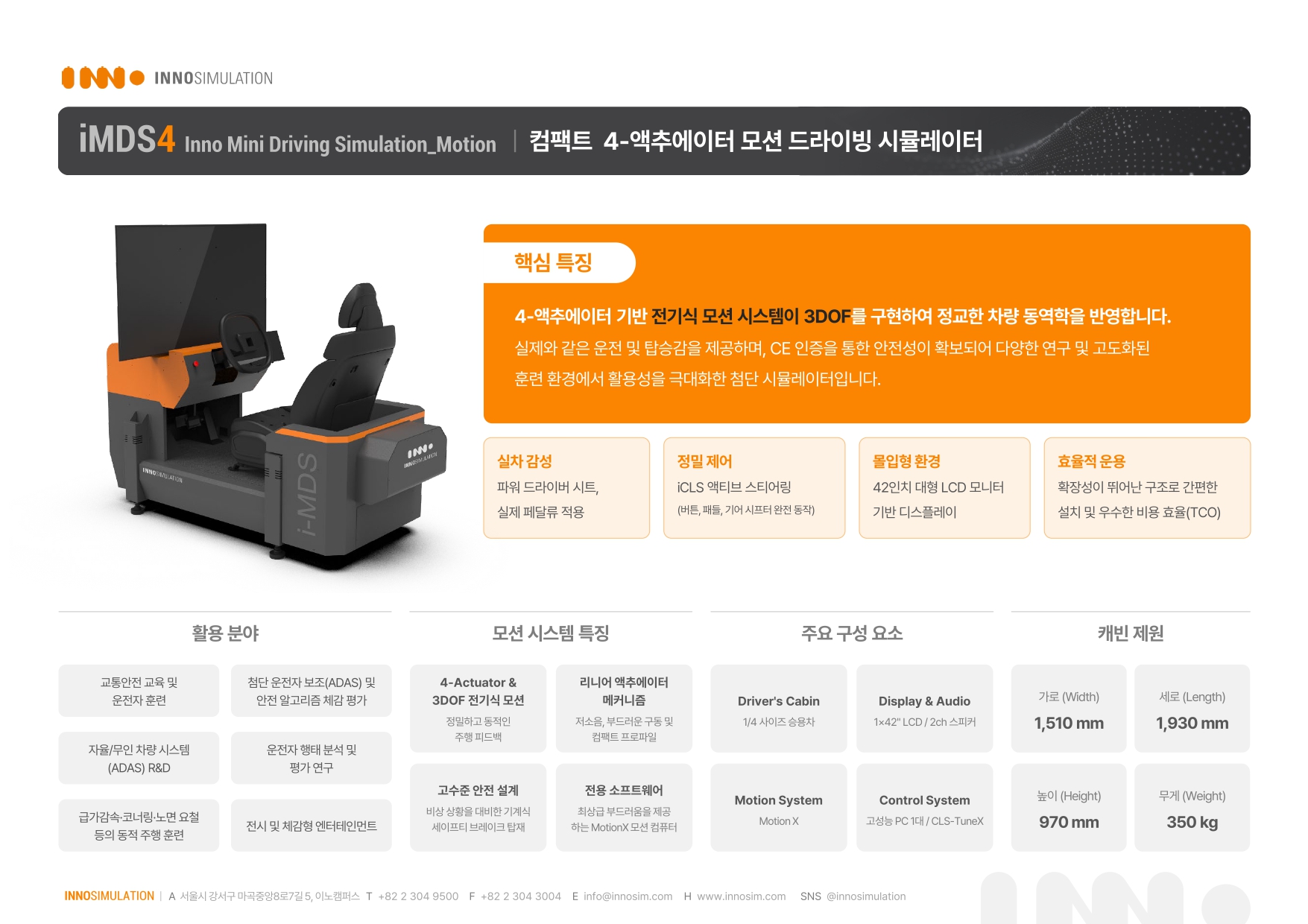Open the "몰입형 환경" feature card
This screenshot has height=924, width=1308.
pos(944,487)
